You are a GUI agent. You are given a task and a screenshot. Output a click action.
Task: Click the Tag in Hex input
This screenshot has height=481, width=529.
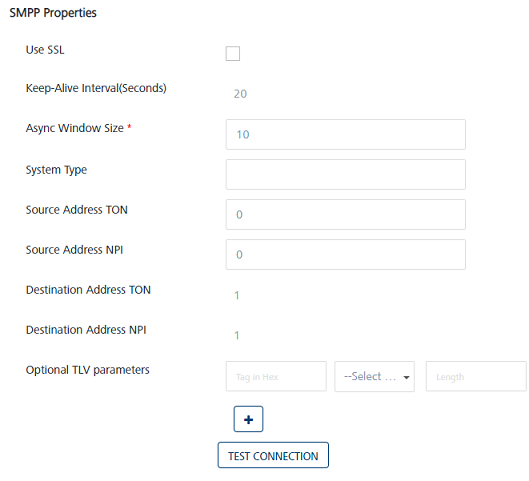tap(276, 376)
